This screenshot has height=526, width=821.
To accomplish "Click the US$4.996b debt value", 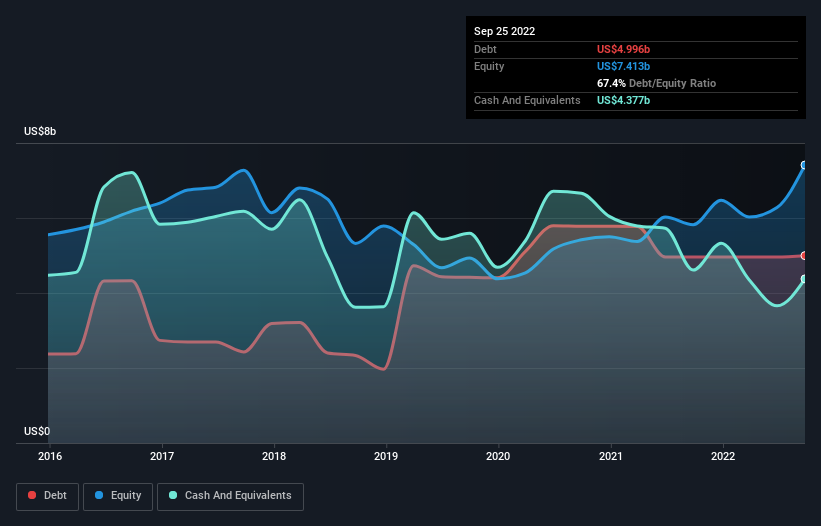I will 623,49.
